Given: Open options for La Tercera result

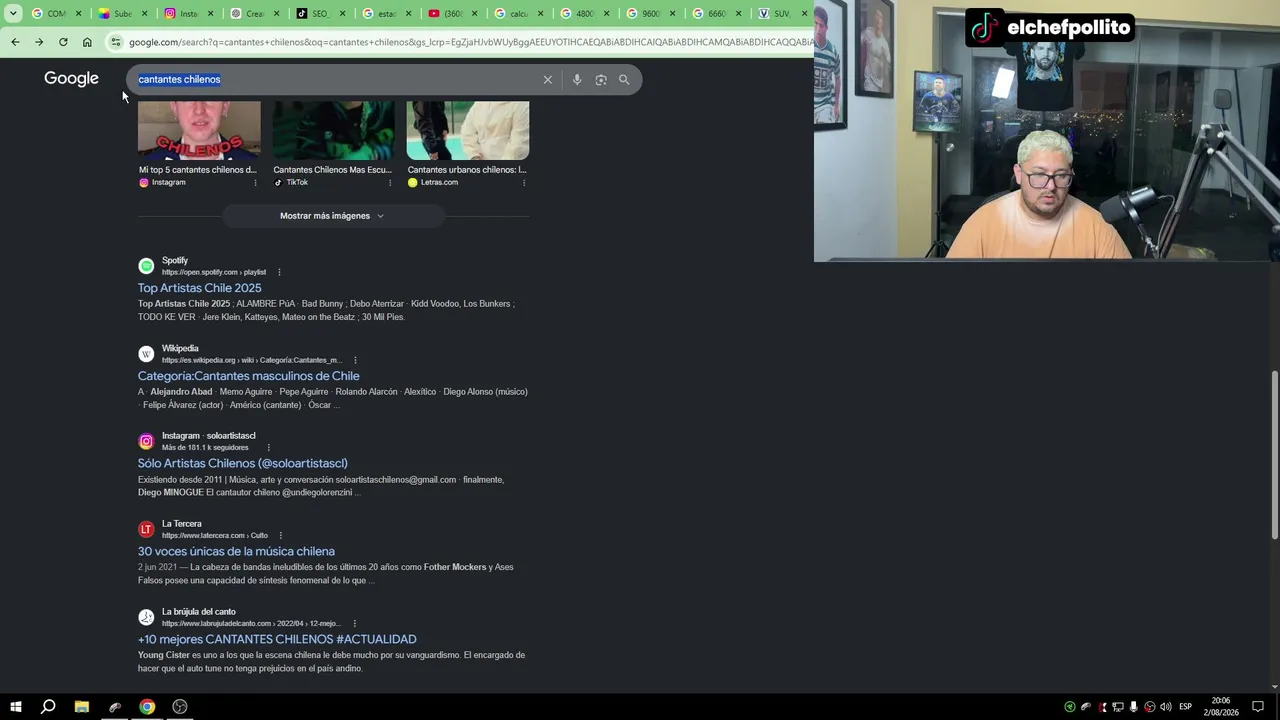Looking at the screenshot, I should coord(280,535).
